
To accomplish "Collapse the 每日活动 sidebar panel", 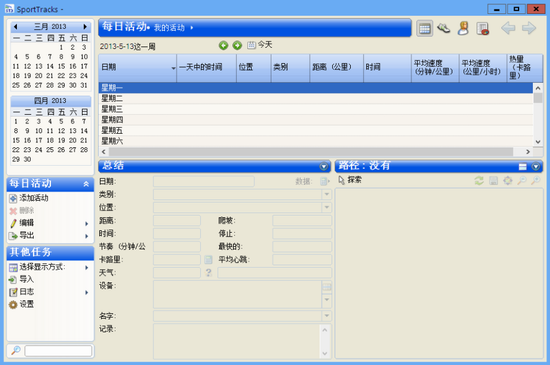I will (86, 184).
